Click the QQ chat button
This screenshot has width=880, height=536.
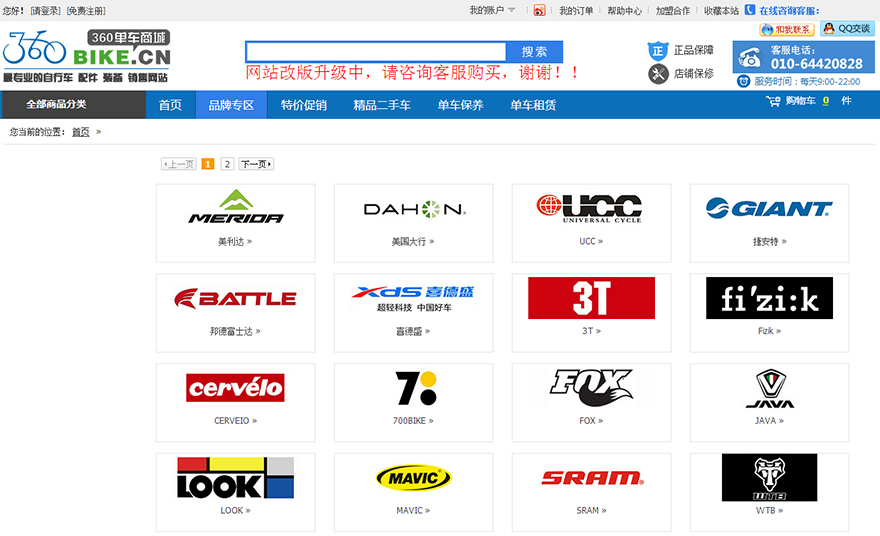pos(847,29)
